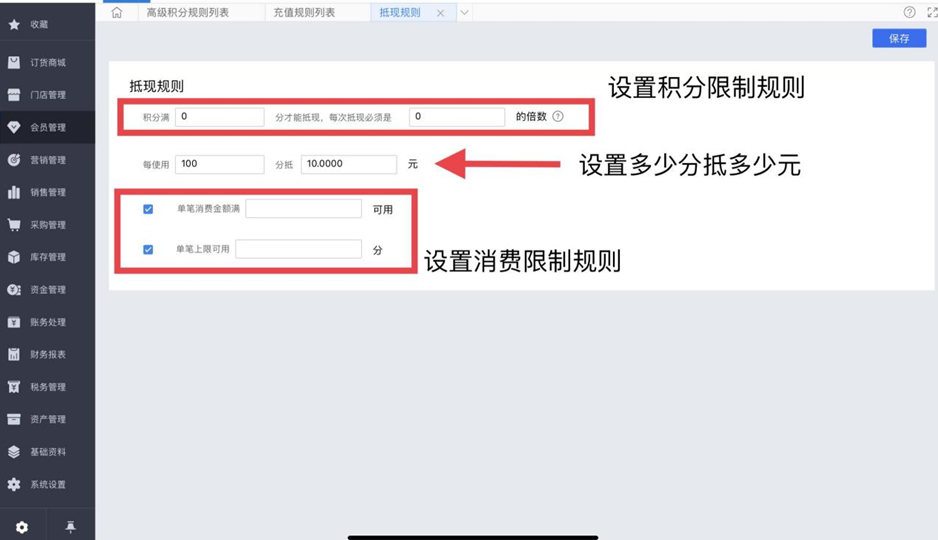This screenshot has width=938, height=540.
Task: Uncheck the 单笔消费金额满 checkbox
Action: (148, 209)
